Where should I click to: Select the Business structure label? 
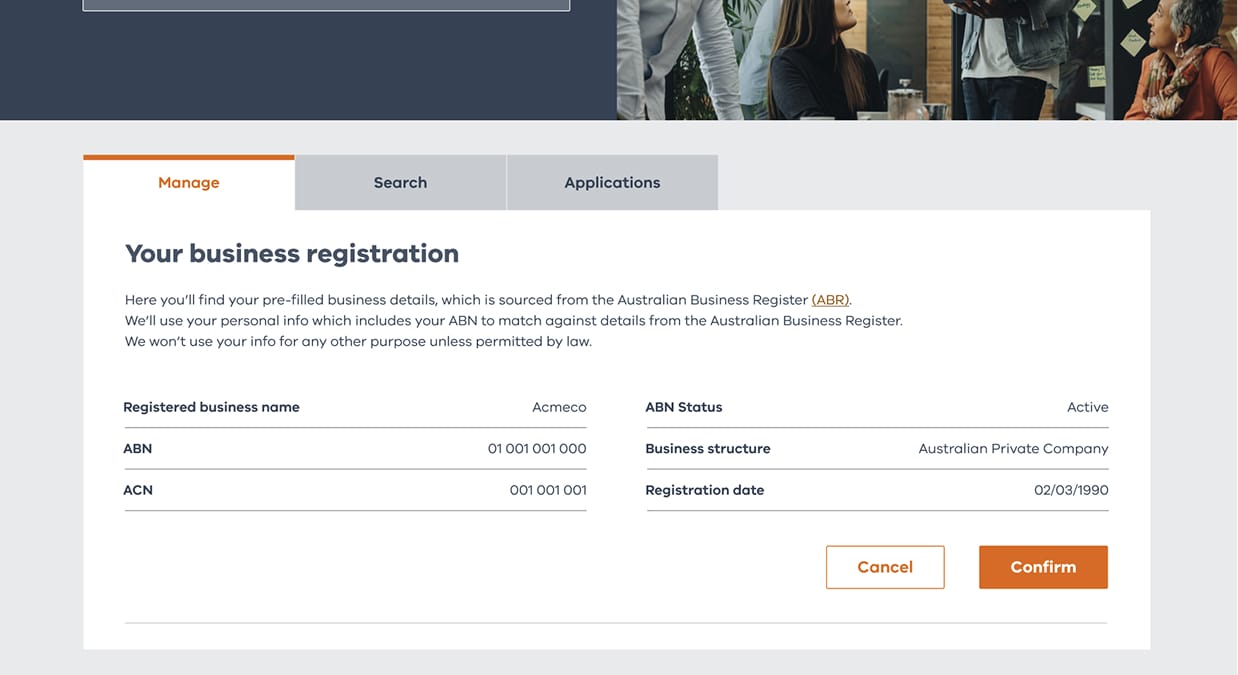coord(708,449)
